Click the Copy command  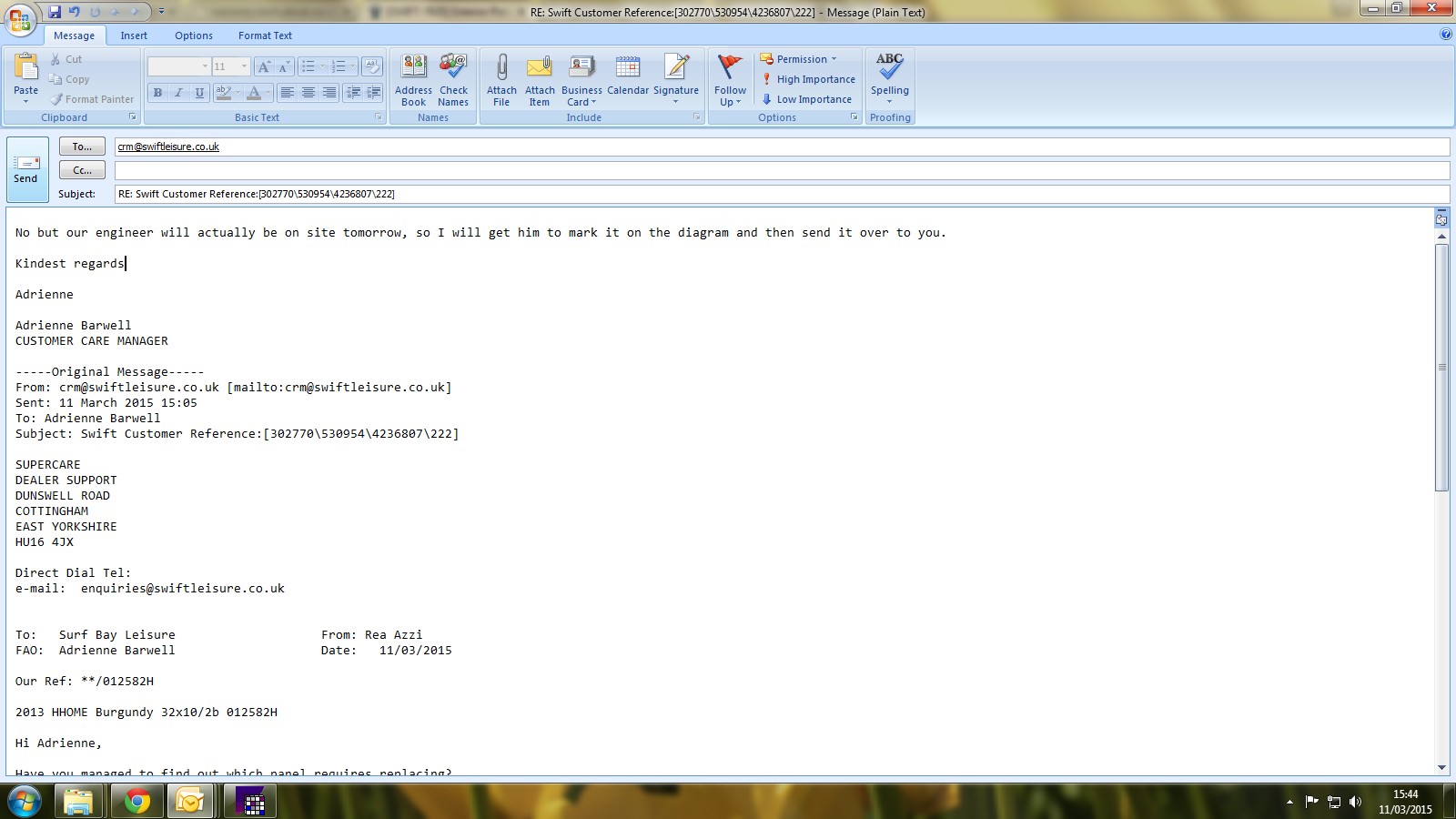click(69, 79)
